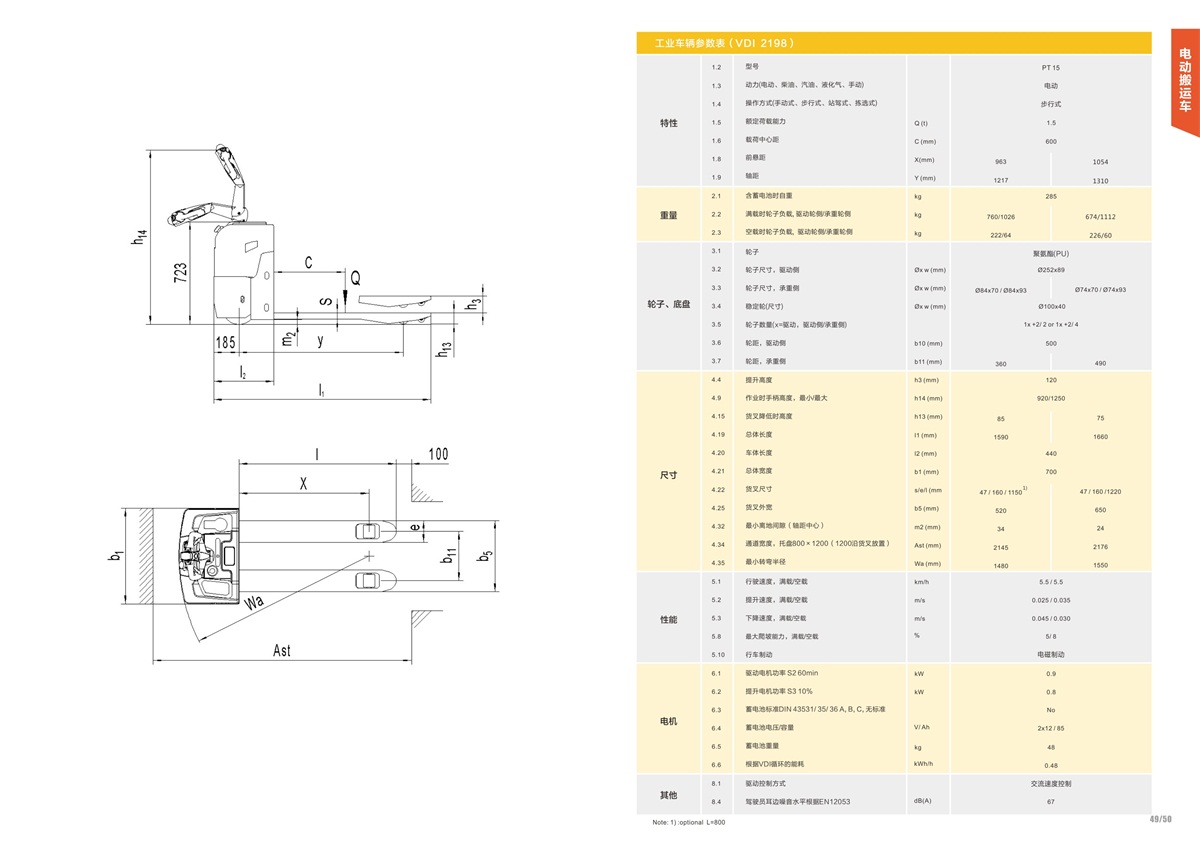Click the model value 'PT 15'
1200x855 pixels.
1050,68
